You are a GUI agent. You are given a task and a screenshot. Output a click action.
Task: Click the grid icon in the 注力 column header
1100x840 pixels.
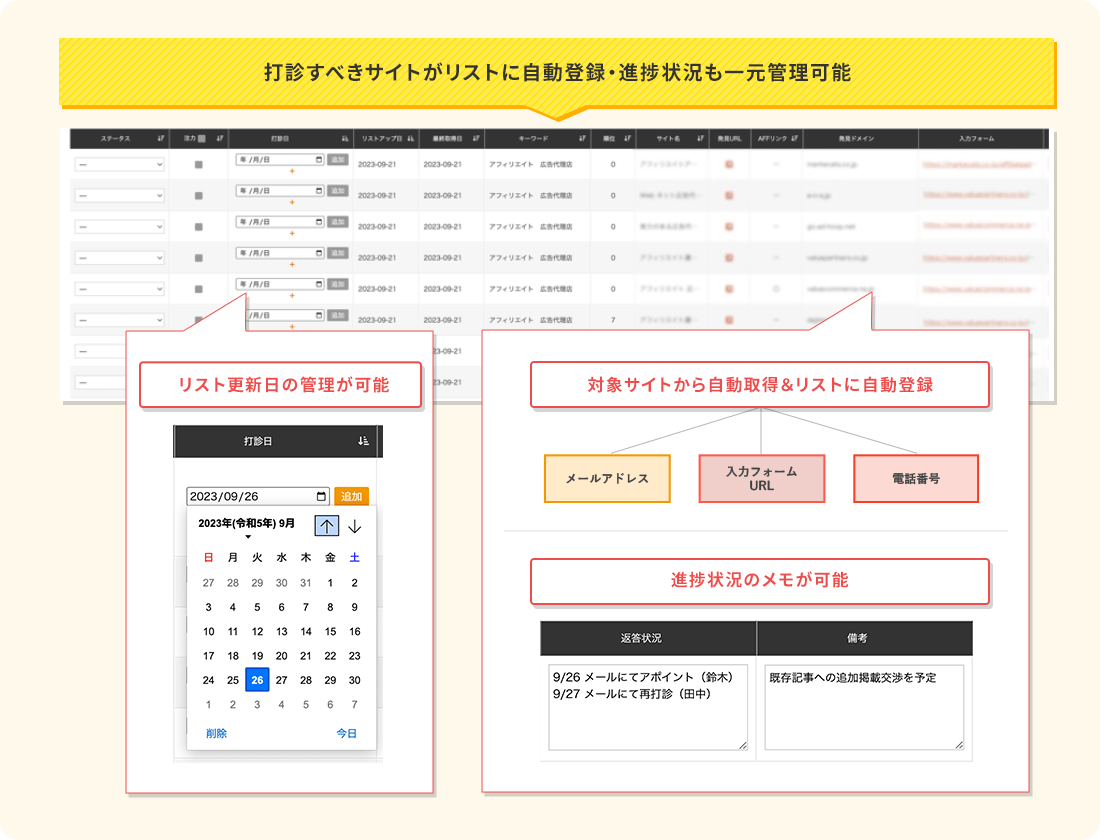204,138
